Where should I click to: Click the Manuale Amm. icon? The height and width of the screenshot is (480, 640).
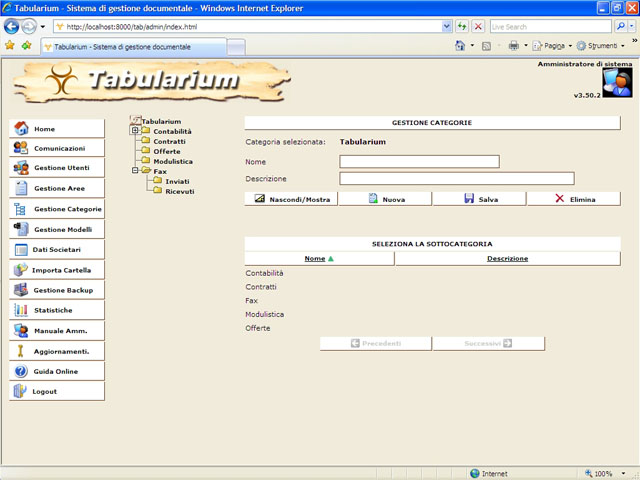click(21, 331)
